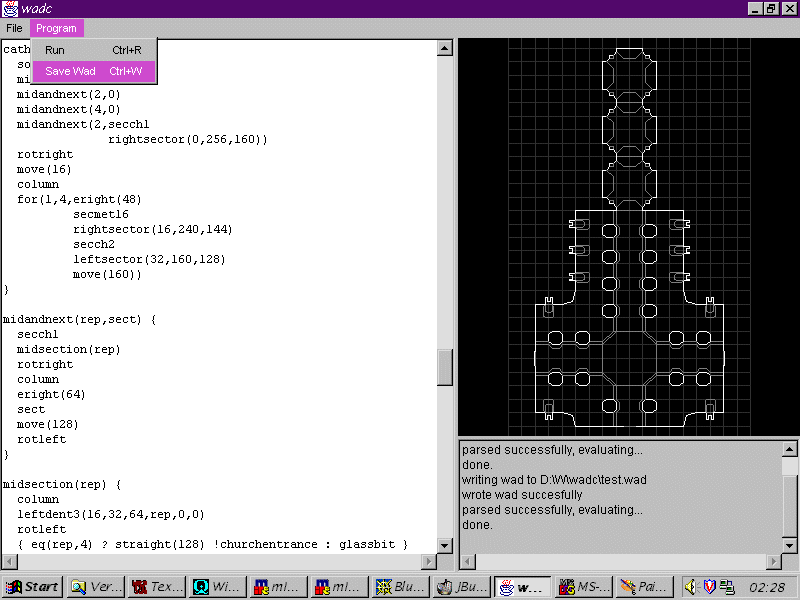Click the speaker volume tray icon
The height and width of the screenshot is (600, 800).
click(x=692, y=587)
